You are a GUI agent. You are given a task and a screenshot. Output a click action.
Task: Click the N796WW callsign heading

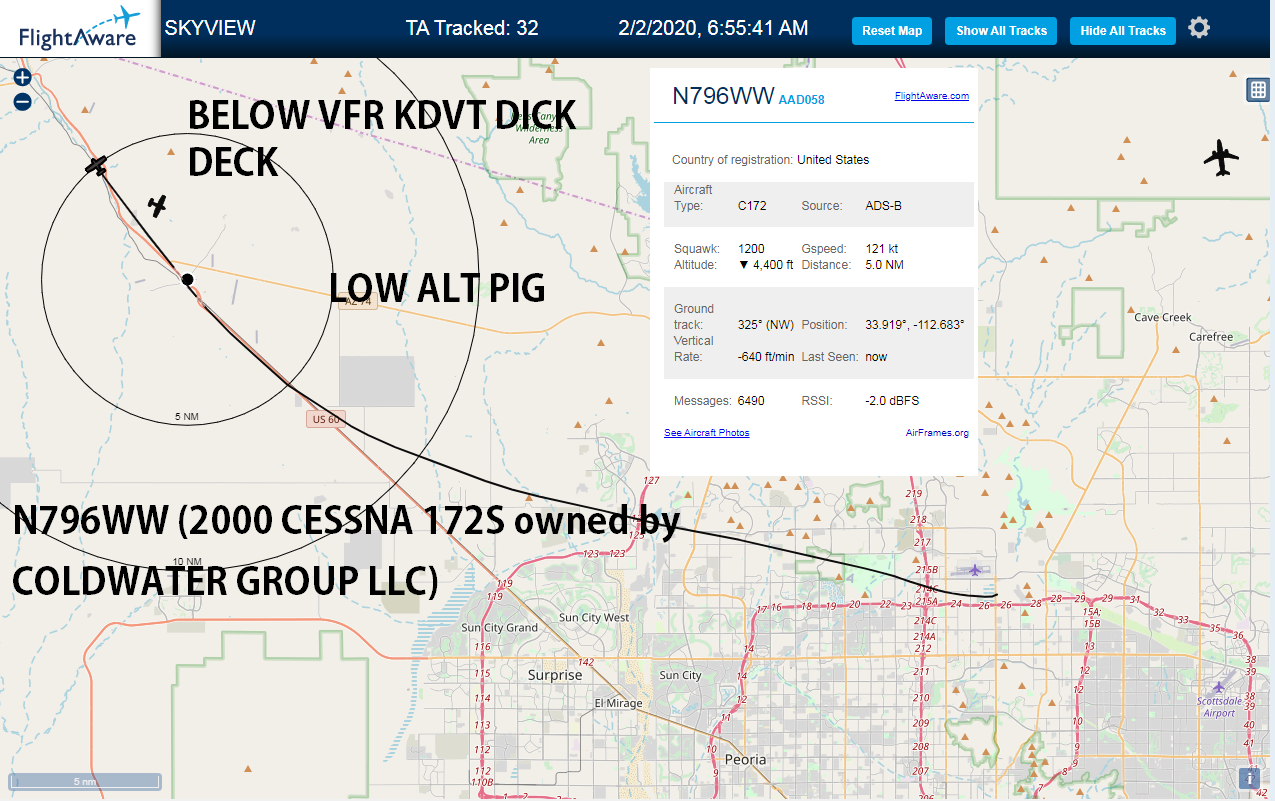(723, 96)
